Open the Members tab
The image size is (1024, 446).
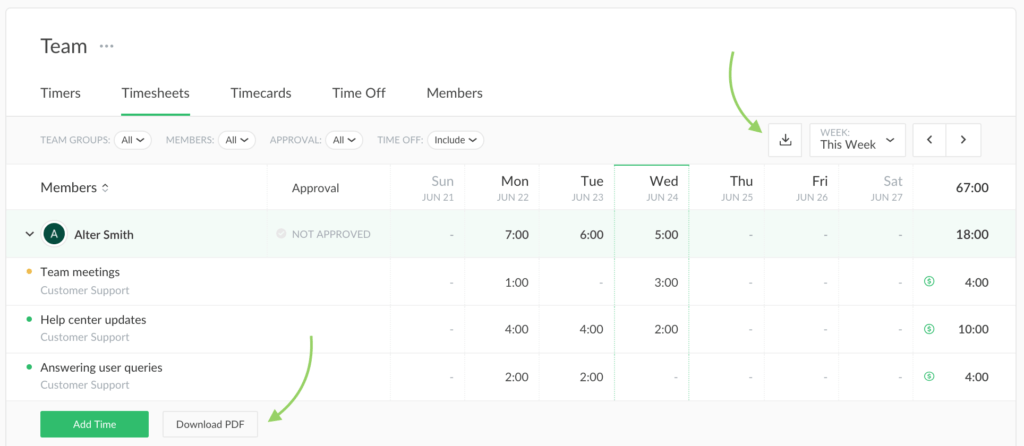point(455,93)
